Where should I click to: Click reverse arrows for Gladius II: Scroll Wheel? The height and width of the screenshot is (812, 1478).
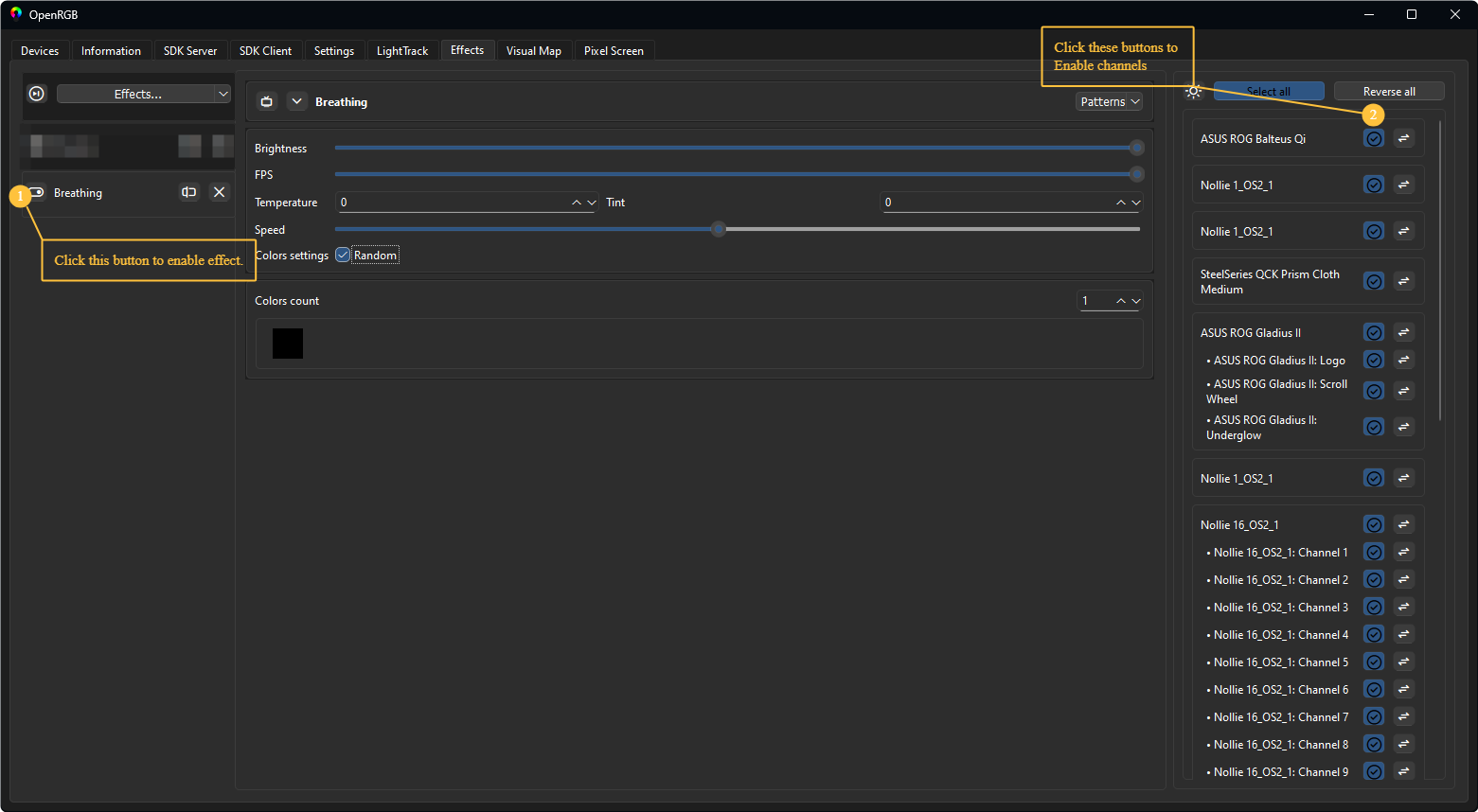point(1404,391)
